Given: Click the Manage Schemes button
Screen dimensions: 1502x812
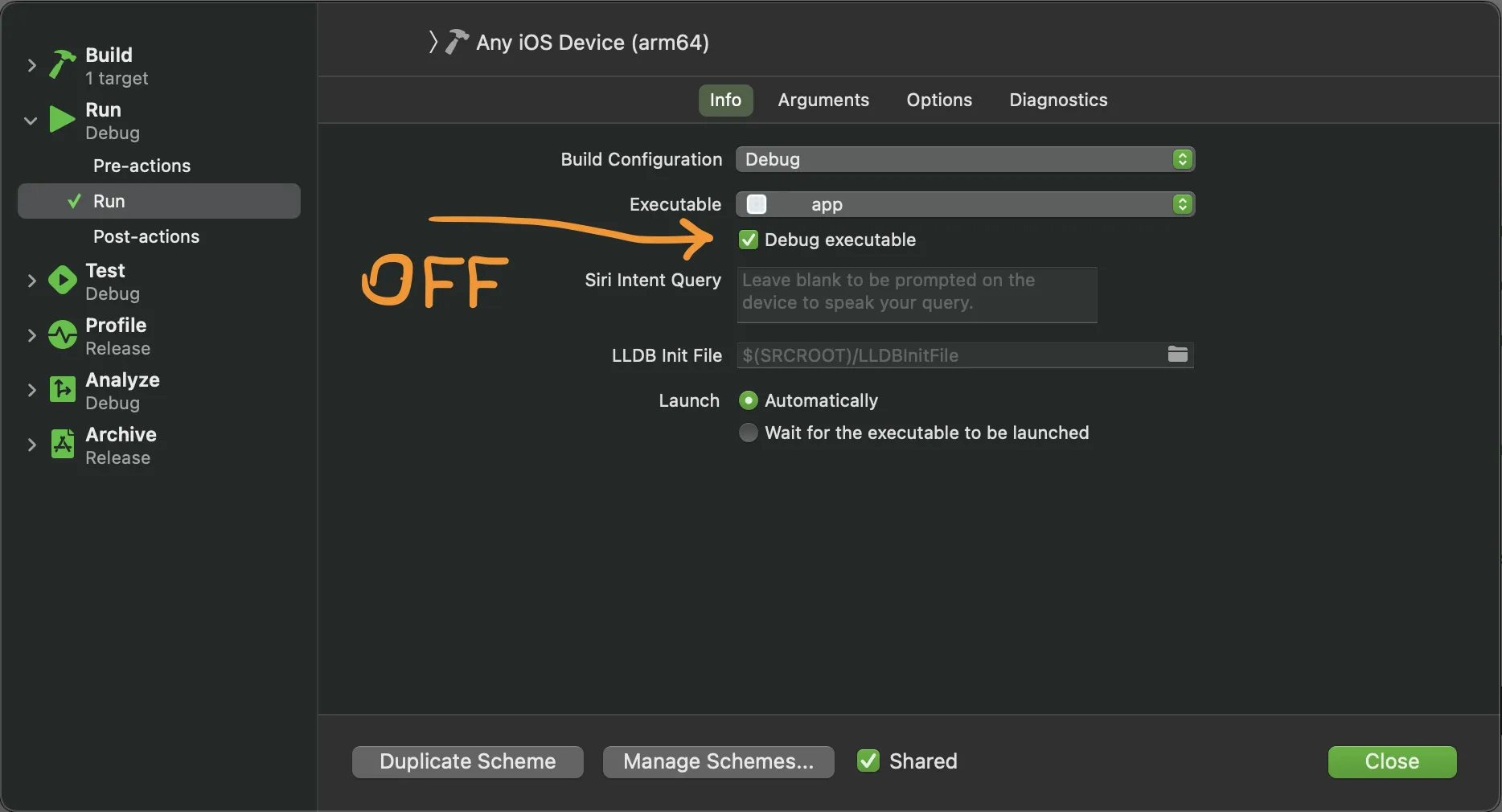Looking at the screenshot, I should [x=718, y=761].
